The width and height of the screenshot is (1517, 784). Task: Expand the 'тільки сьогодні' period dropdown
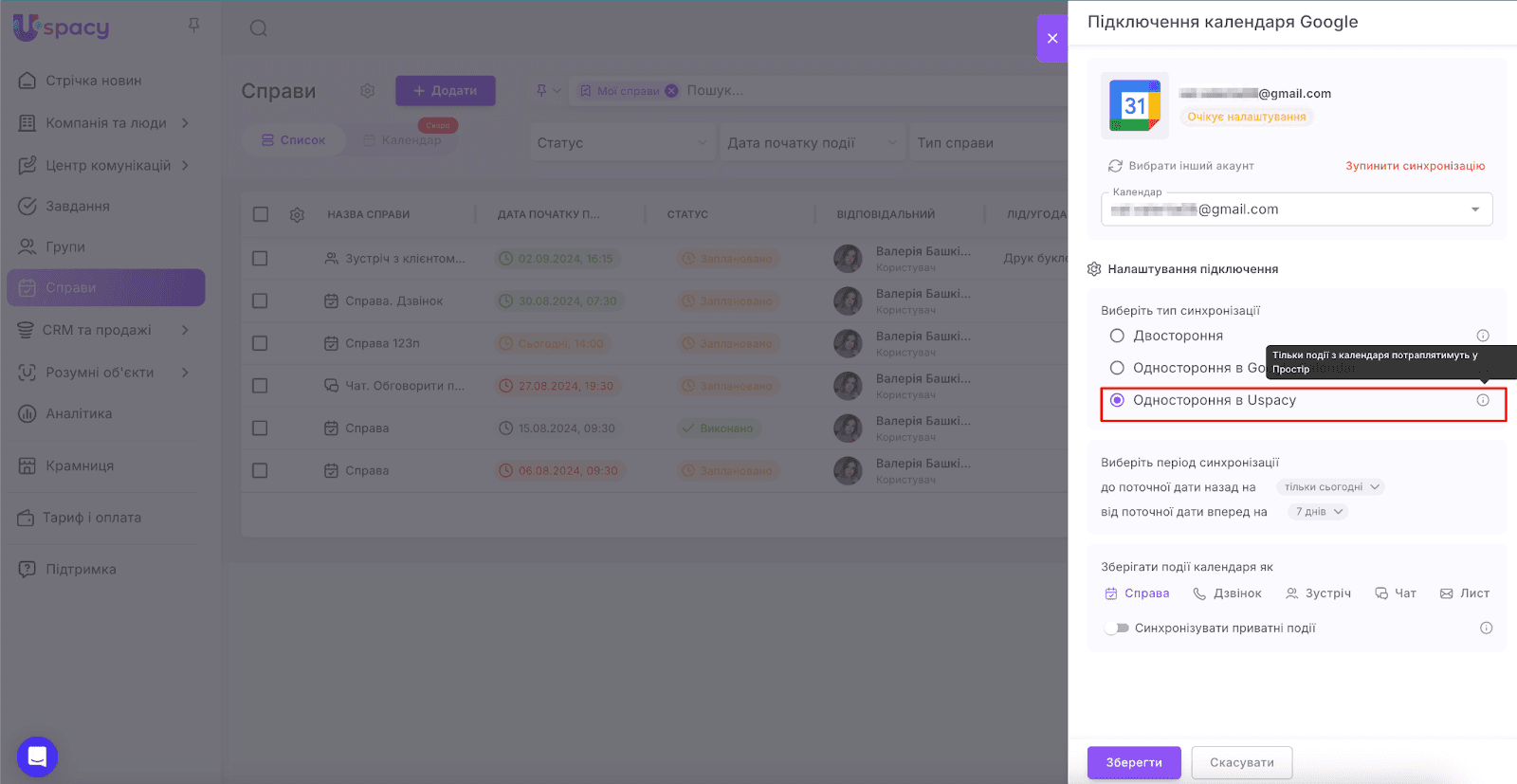pos(1330,487)
